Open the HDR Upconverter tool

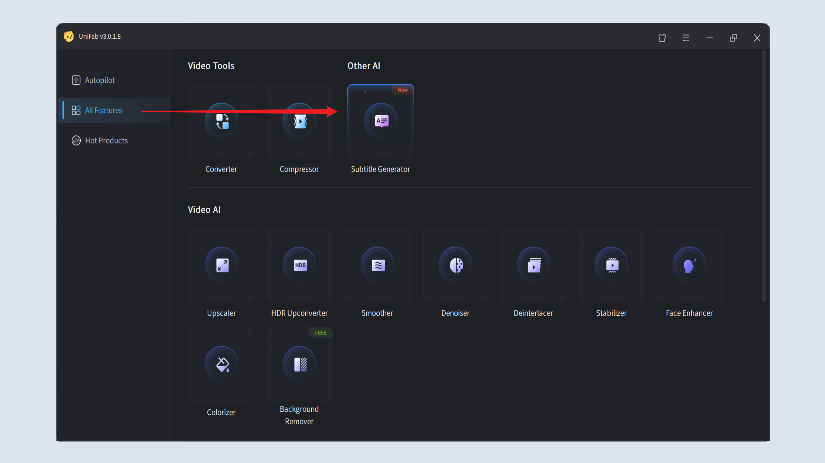point(299,265)
